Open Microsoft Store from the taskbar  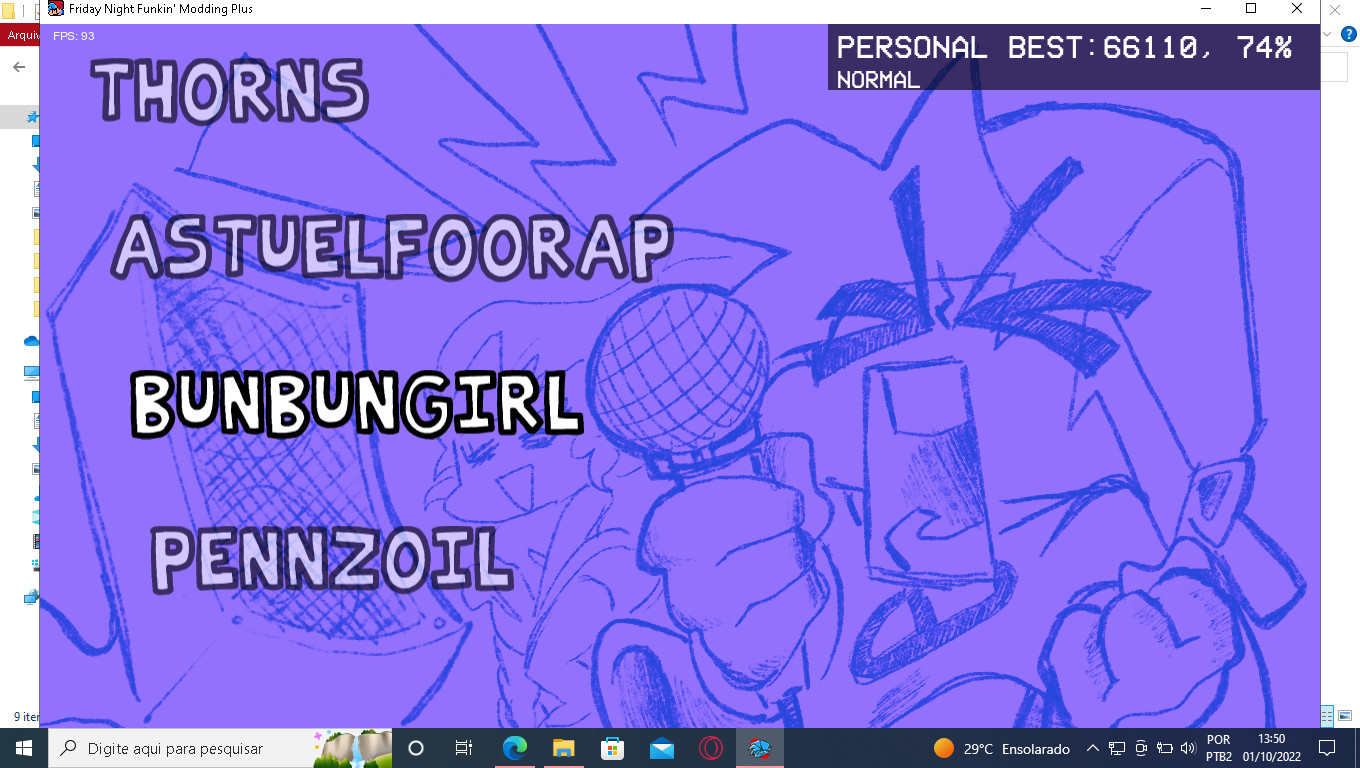tap(612, 748)
